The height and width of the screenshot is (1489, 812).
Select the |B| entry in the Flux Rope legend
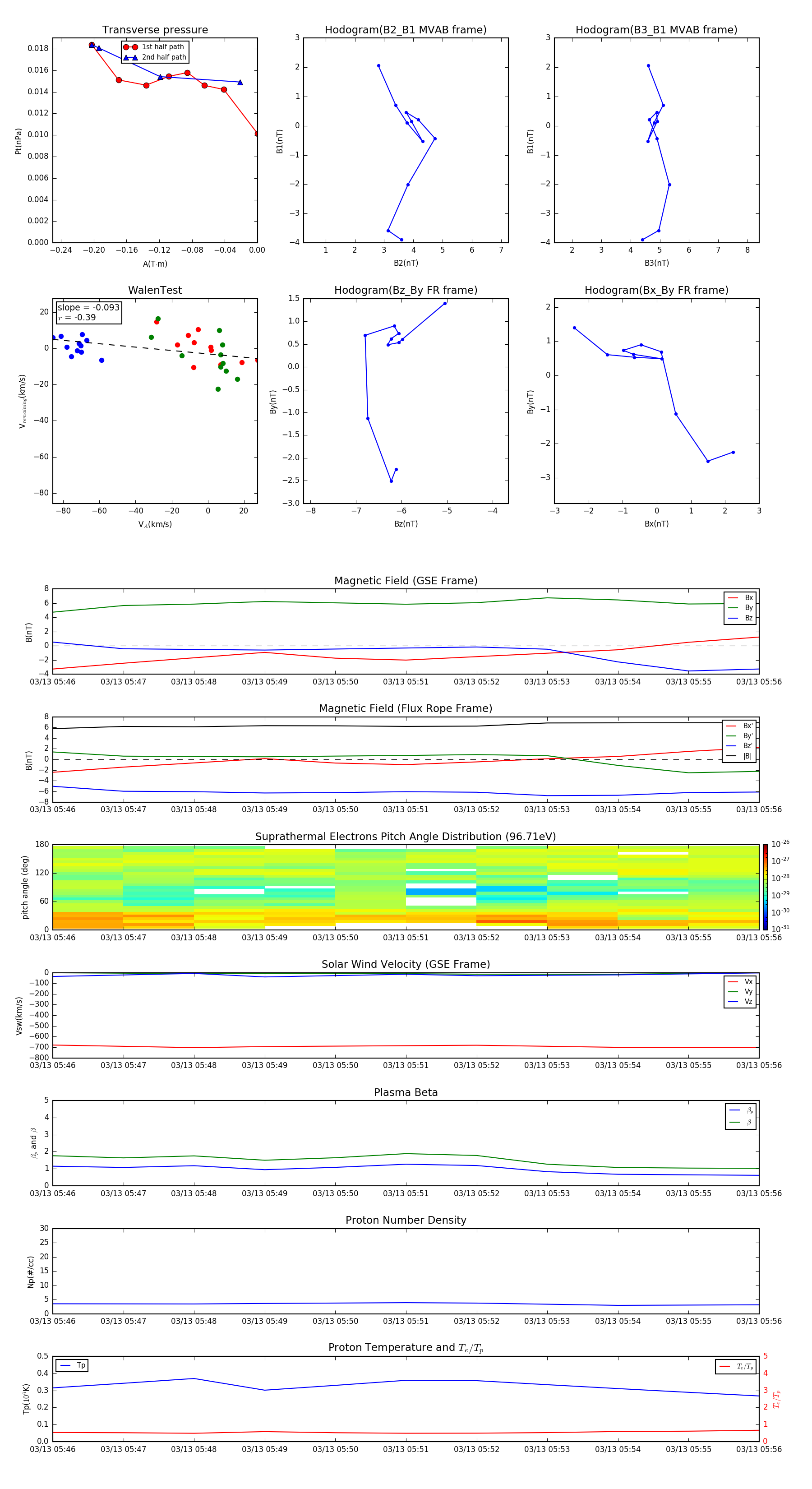tap(740, 756)
